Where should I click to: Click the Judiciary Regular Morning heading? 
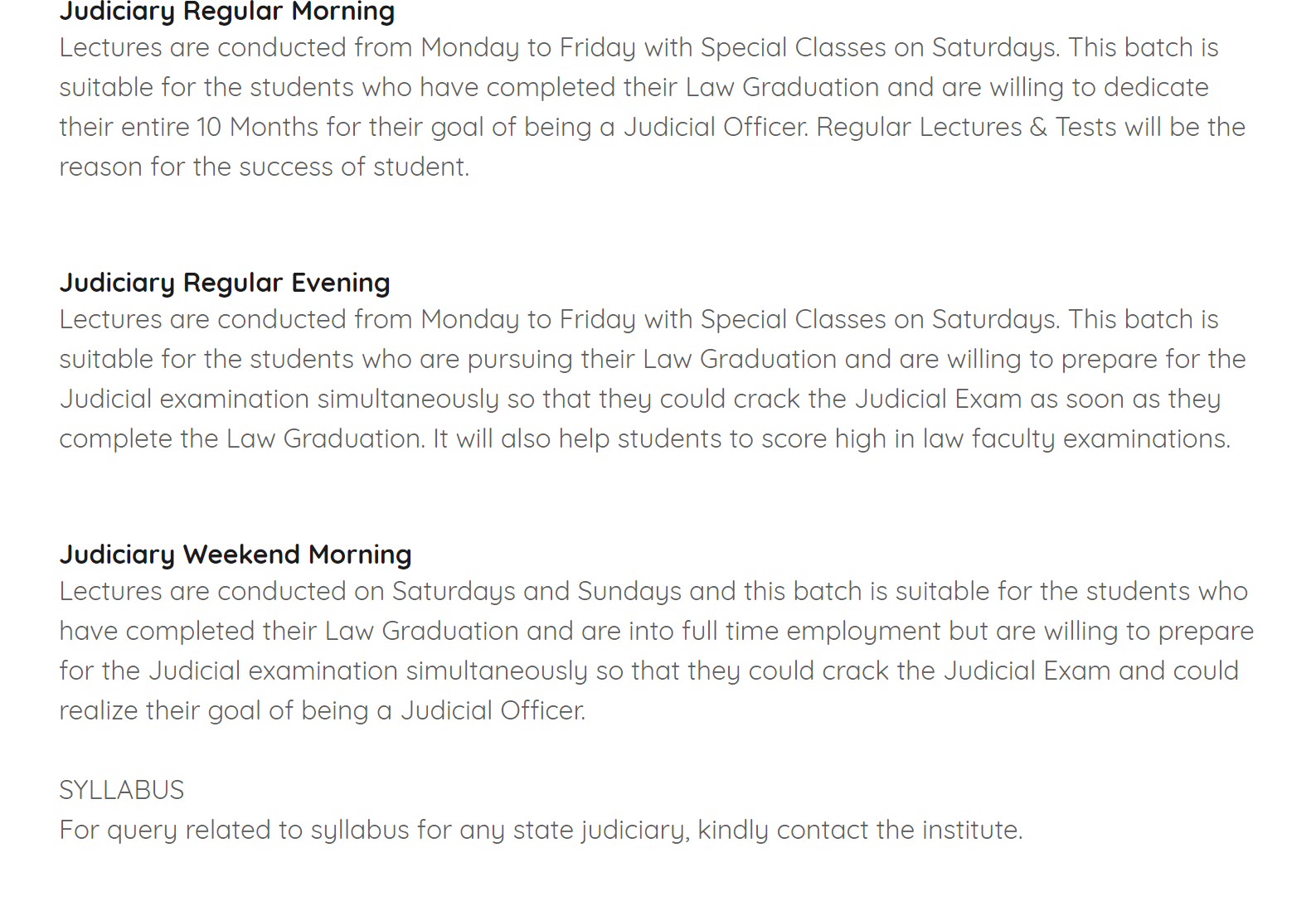(x=226, y=12)
